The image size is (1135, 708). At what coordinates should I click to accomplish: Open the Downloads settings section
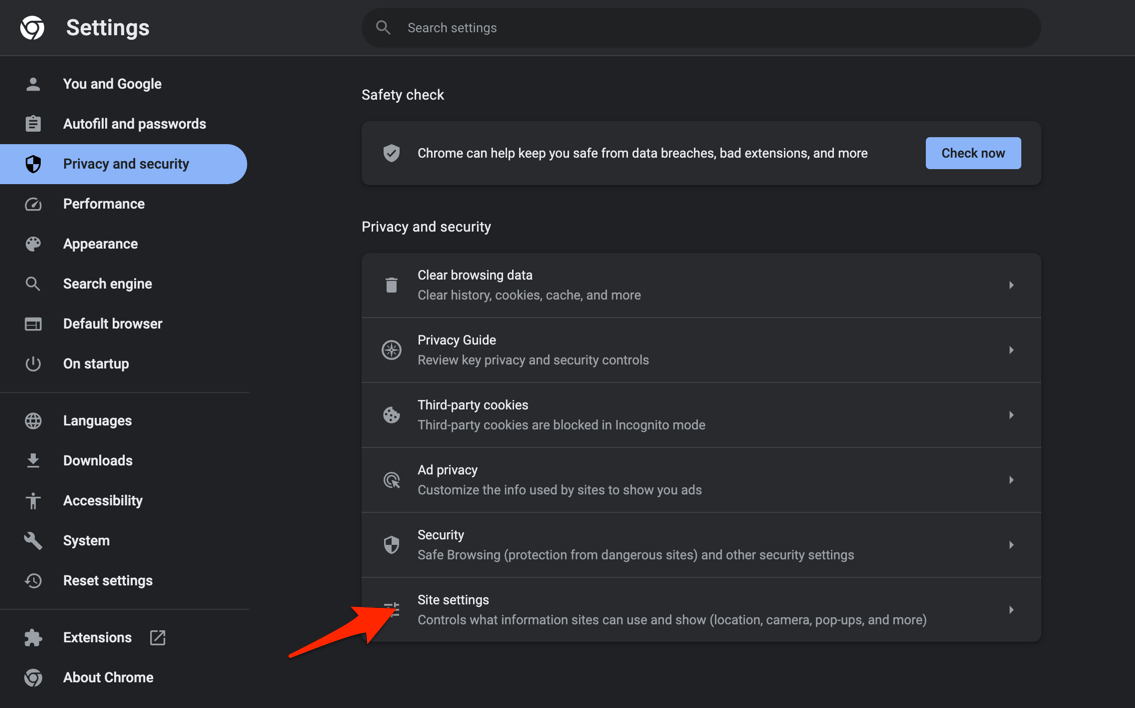click(x=97, y=460)
